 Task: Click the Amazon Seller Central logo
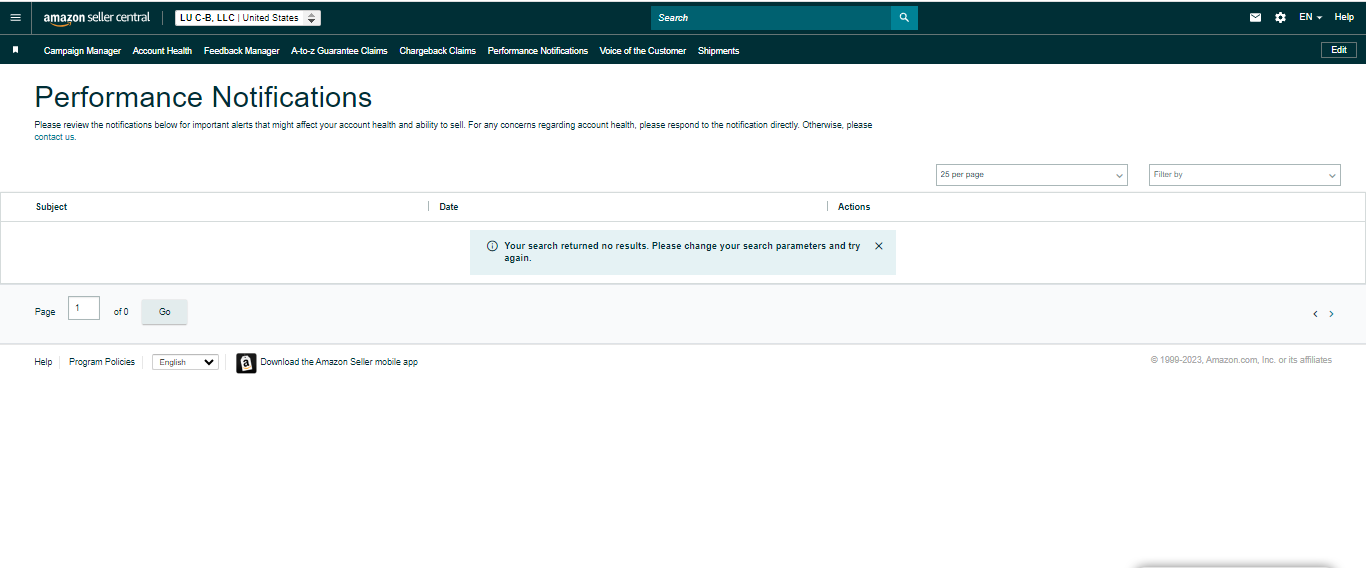(x=97, y=18)
